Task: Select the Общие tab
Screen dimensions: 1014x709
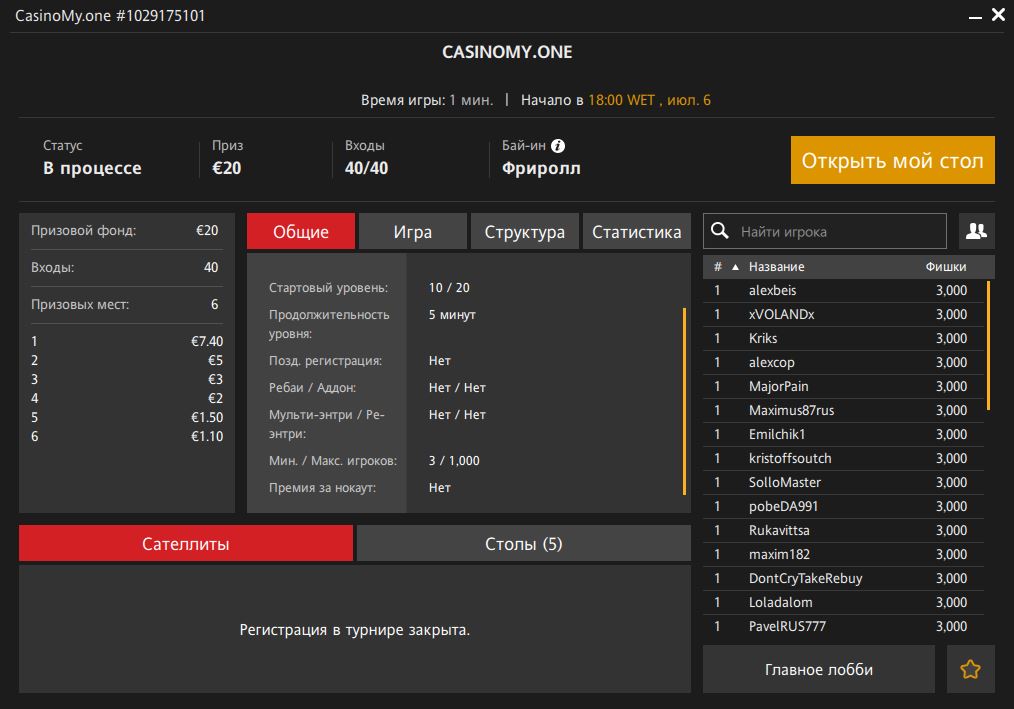Action: pos(301,232)
